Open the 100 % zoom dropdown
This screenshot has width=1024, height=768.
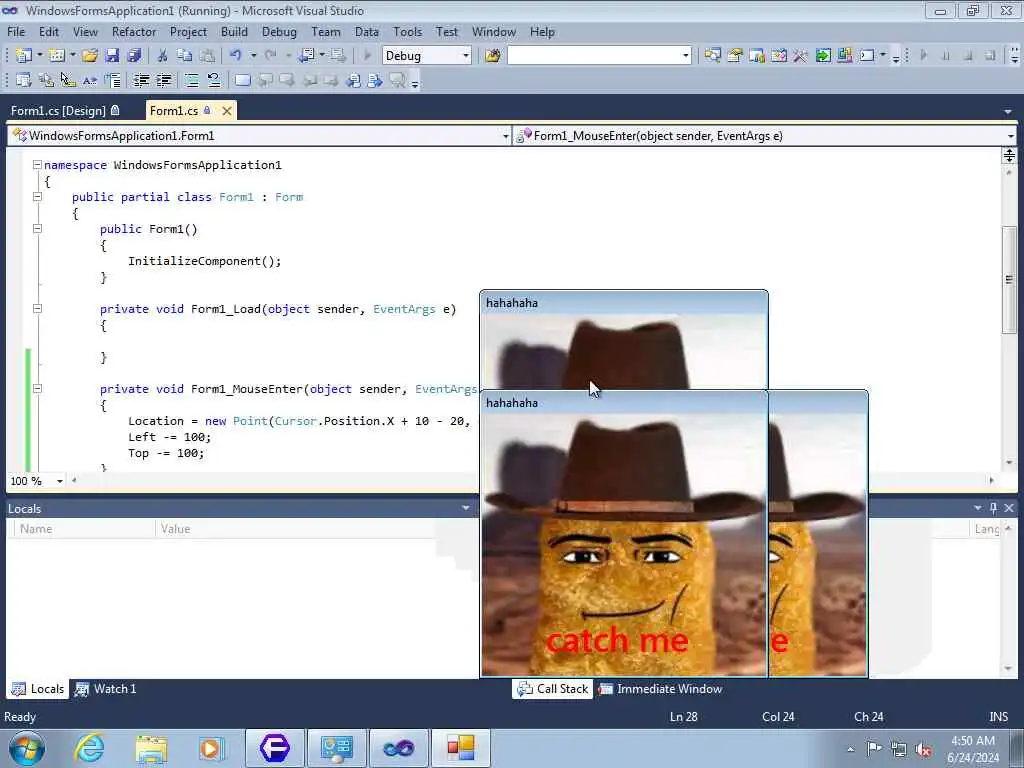(59, 481)
